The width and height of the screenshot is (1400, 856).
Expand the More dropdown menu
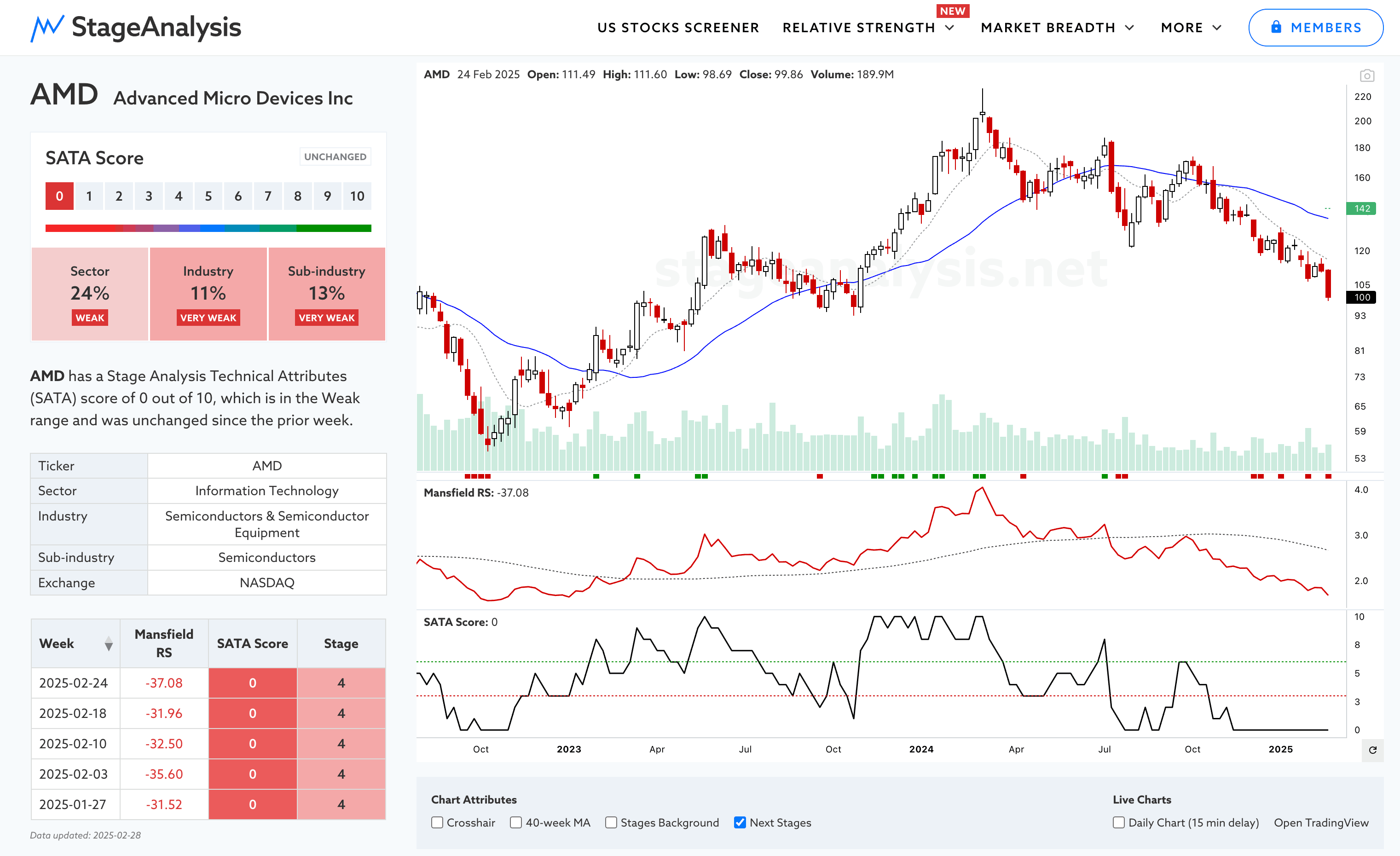tap(1191, 28)
